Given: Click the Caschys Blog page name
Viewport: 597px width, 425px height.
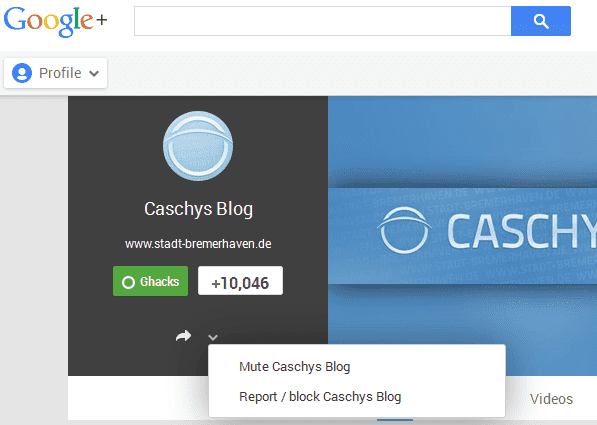Looking at the screenshot, I should coord(198,209).
